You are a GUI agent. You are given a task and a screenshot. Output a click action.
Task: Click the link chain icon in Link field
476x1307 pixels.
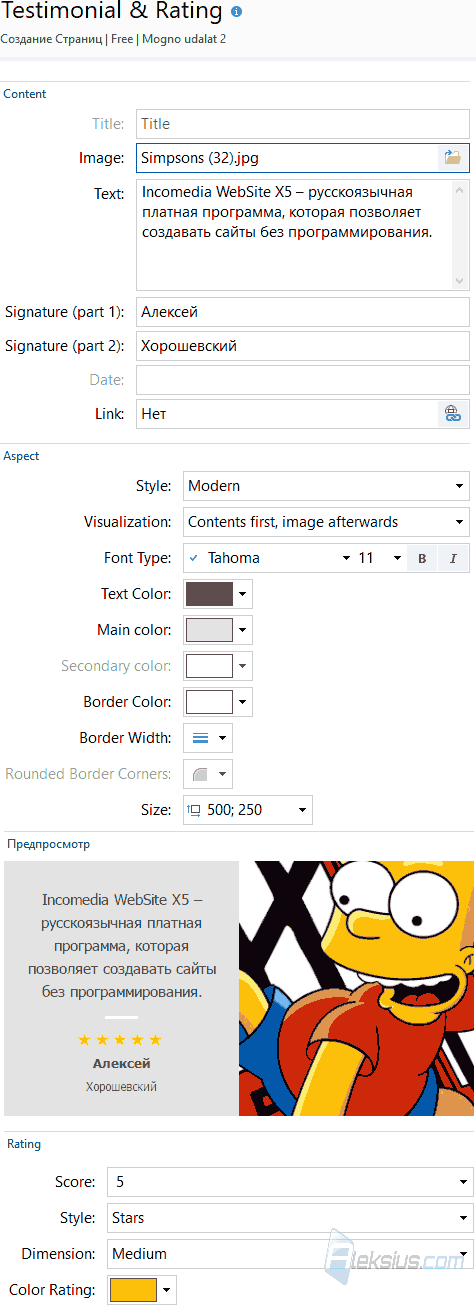453,414
